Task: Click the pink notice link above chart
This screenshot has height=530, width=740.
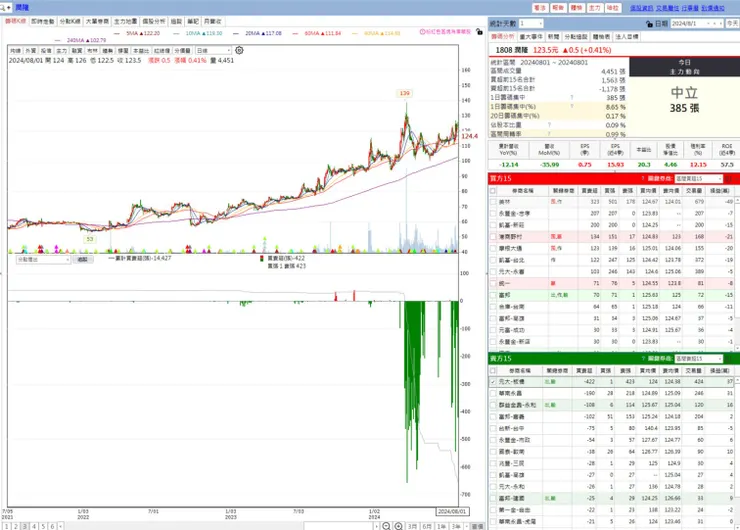Action: (x=446, y=32)
